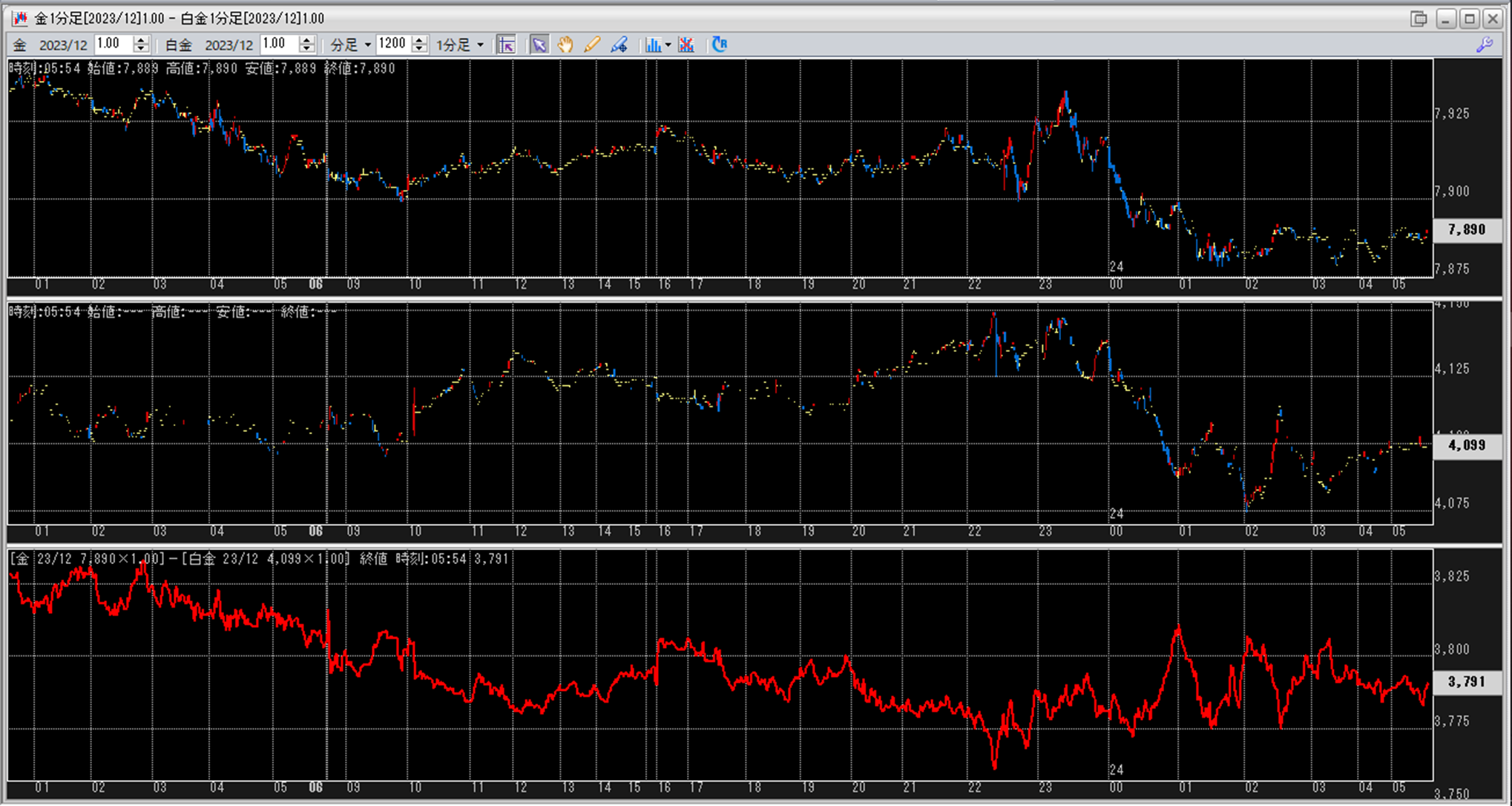Click the restore-down window icon in title bar
The height and width of the screenshot is (806, 1512).
click(1419, 19)
